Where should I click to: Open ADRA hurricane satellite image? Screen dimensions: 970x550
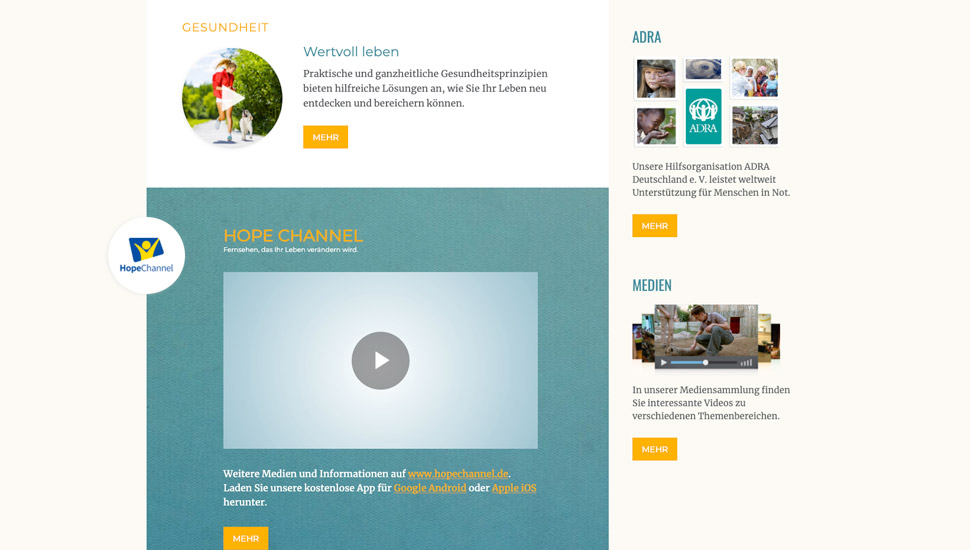(x=703, y=70)
